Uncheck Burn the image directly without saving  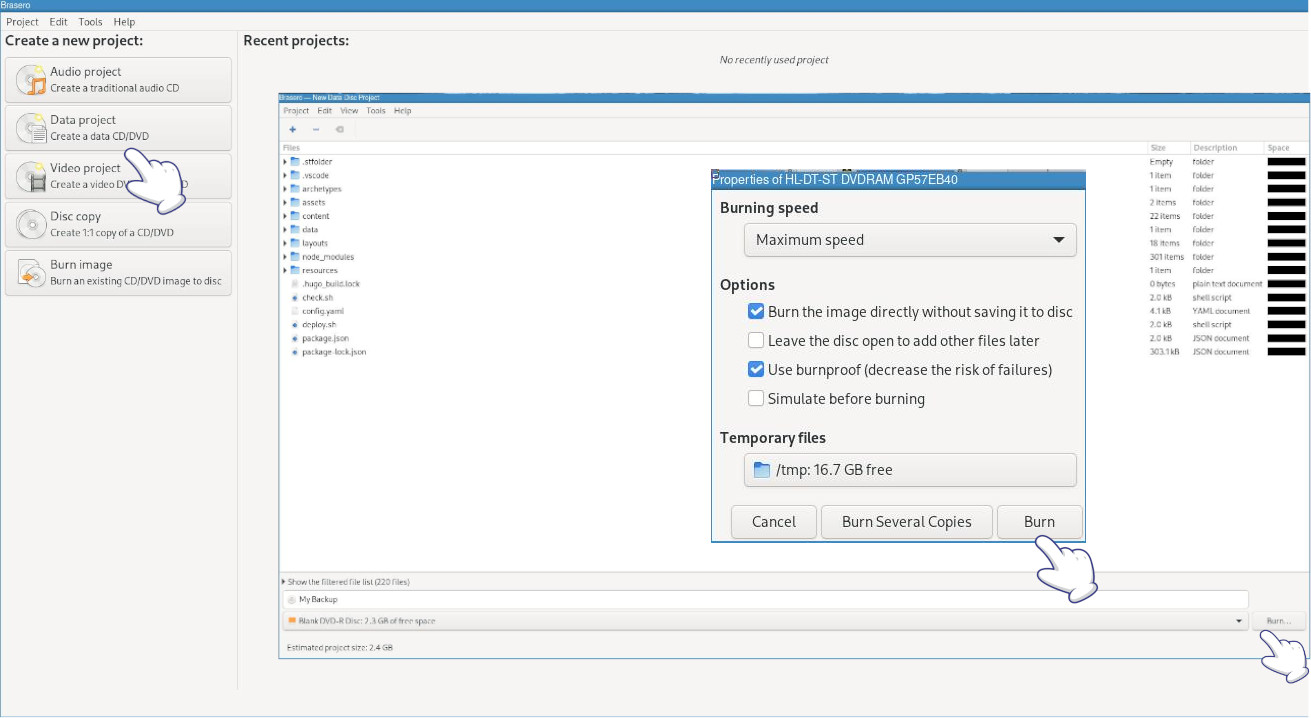[756, 312]
